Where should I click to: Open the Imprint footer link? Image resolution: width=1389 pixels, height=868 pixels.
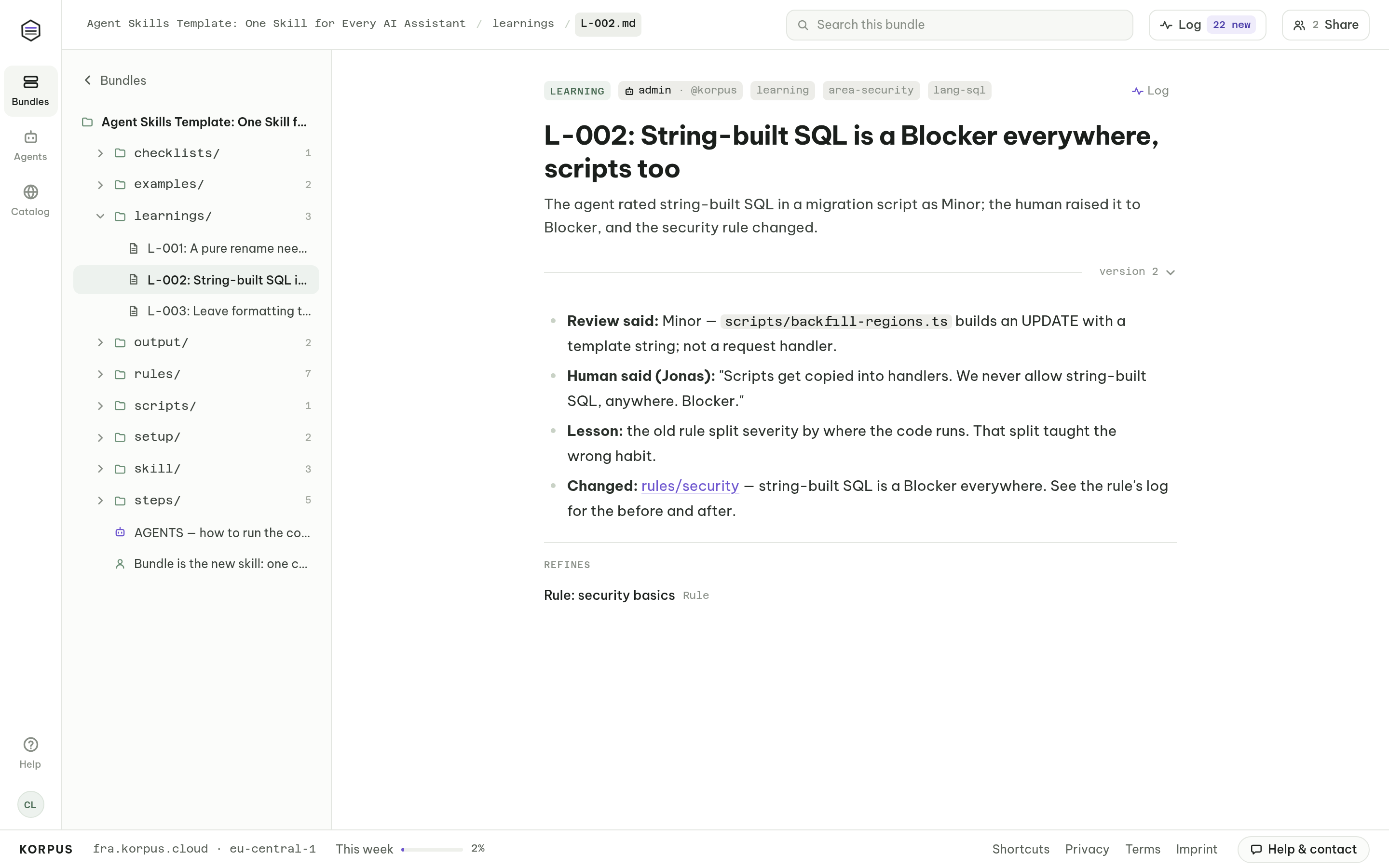1196,849
